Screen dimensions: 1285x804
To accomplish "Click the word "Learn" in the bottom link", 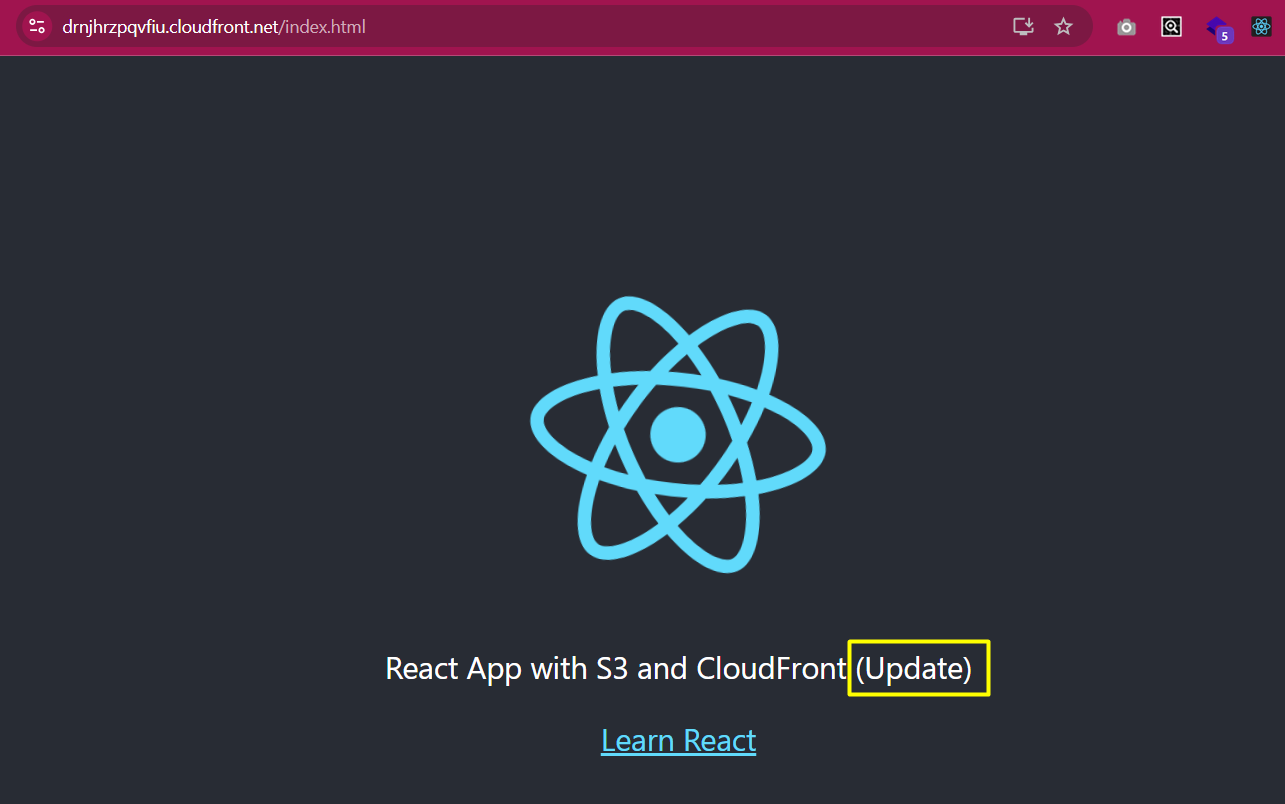I will coord(630,741).
